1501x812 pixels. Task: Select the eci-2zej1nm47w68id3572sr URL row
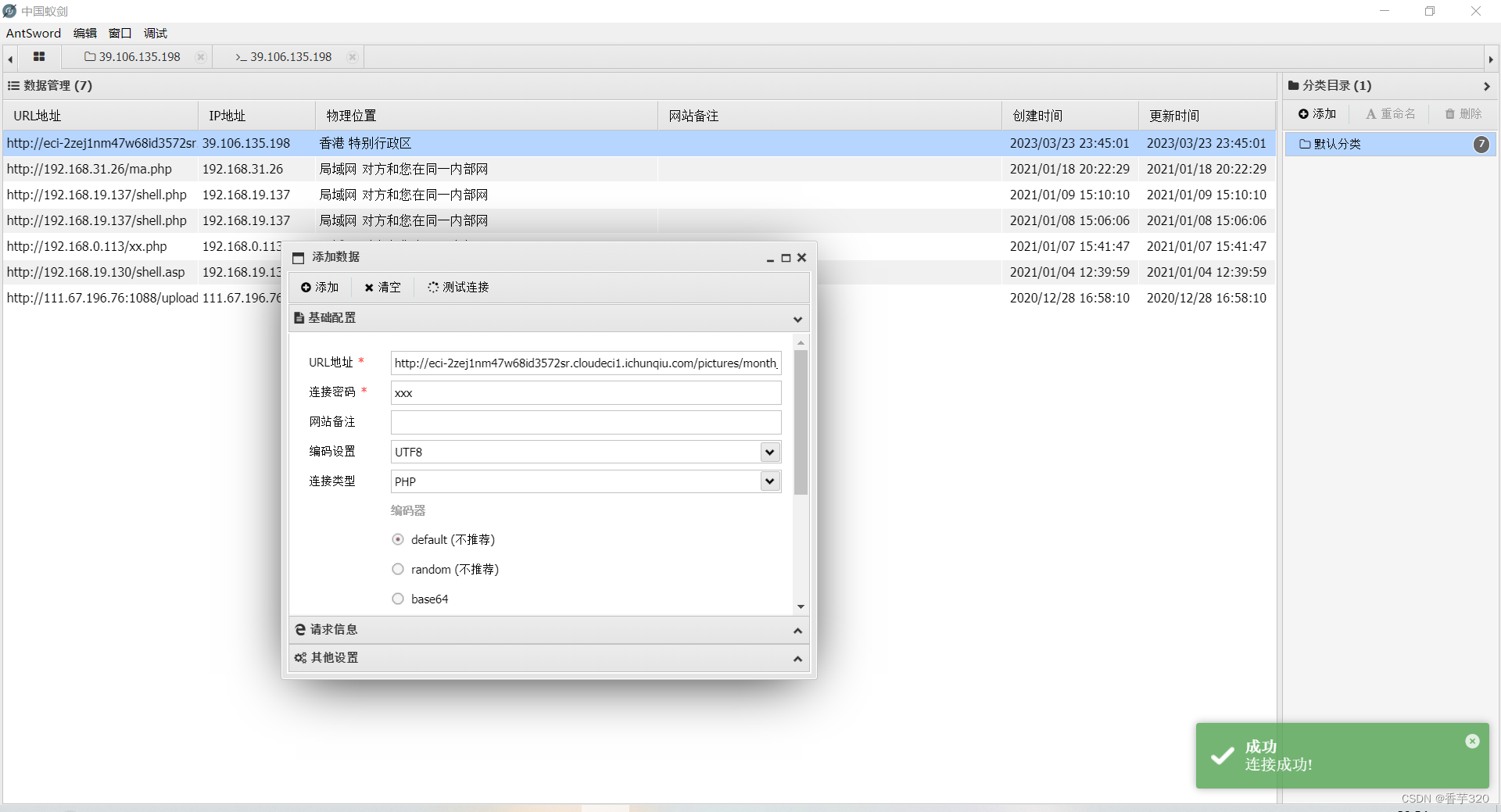click(639, 143)
